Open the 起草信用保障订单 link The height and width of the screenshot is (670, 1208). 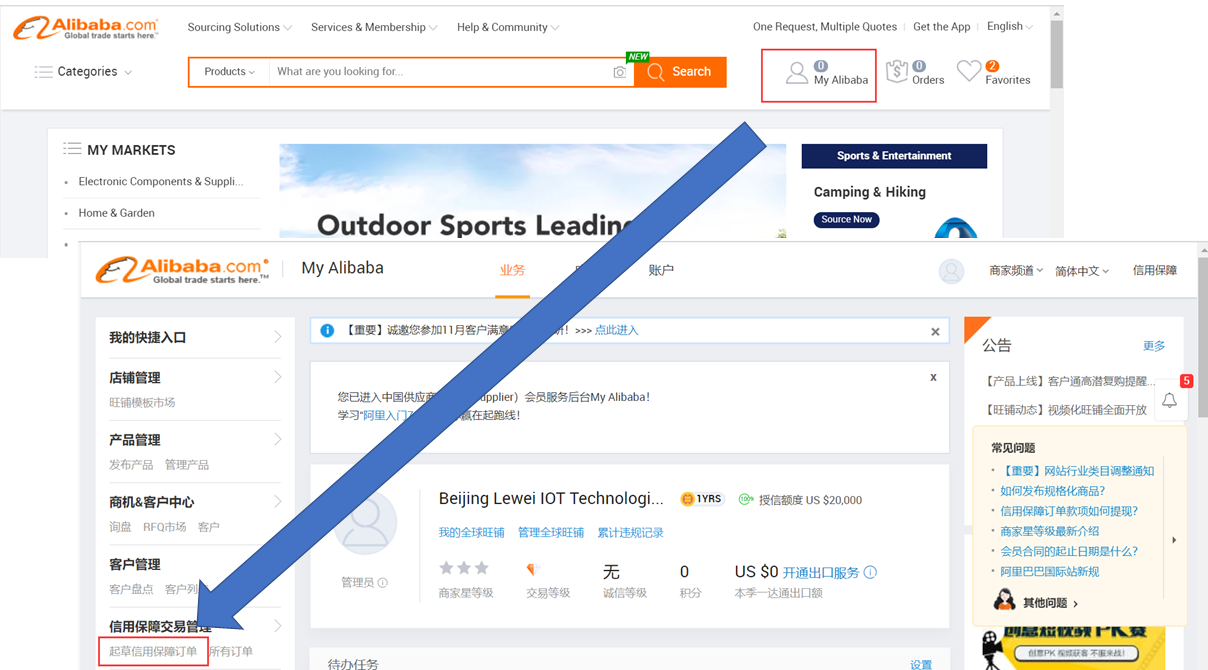(x=153, y=652)
